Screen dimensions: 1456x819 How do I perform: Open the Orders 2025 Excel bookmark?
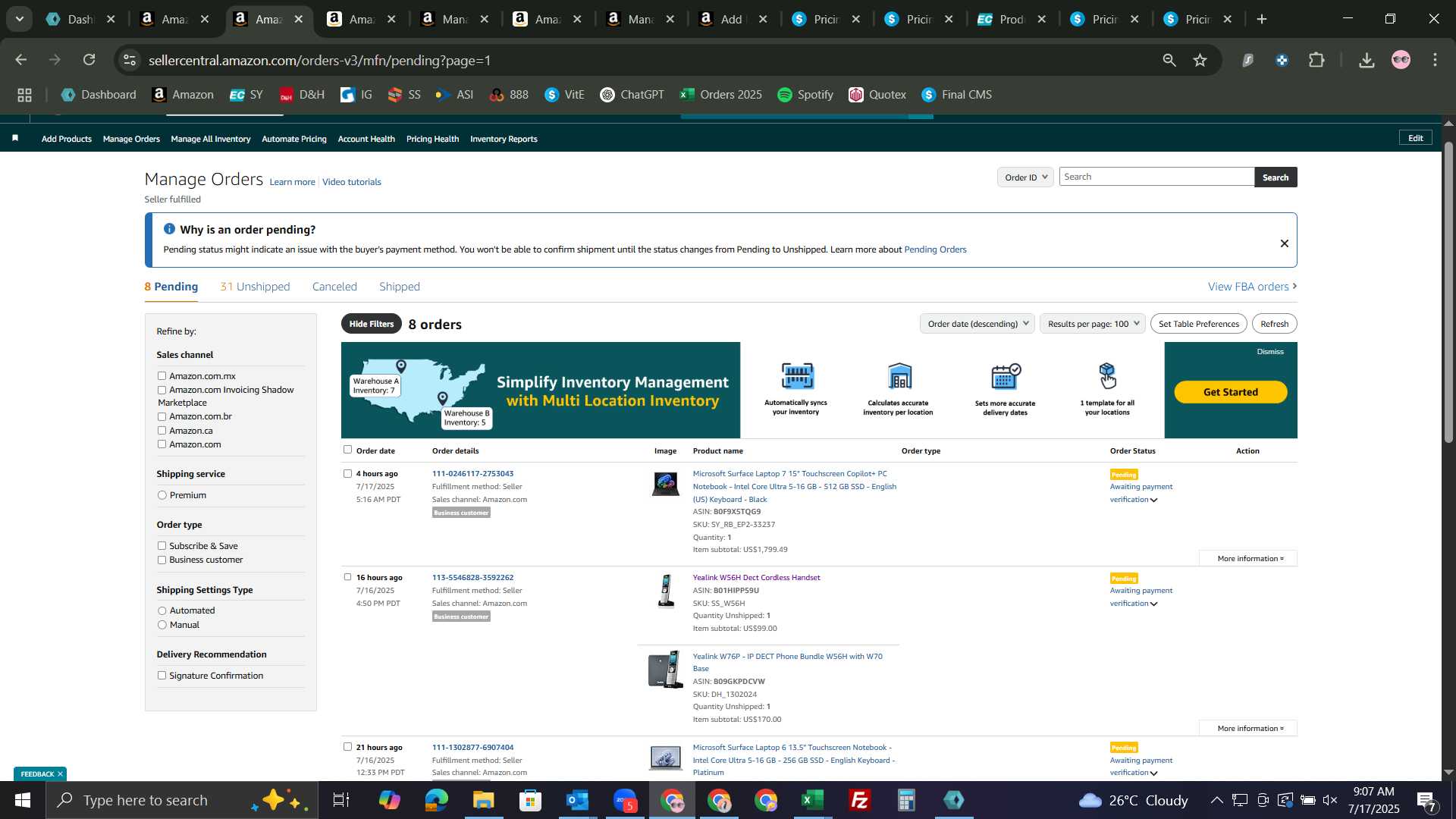tap(720, 95)
